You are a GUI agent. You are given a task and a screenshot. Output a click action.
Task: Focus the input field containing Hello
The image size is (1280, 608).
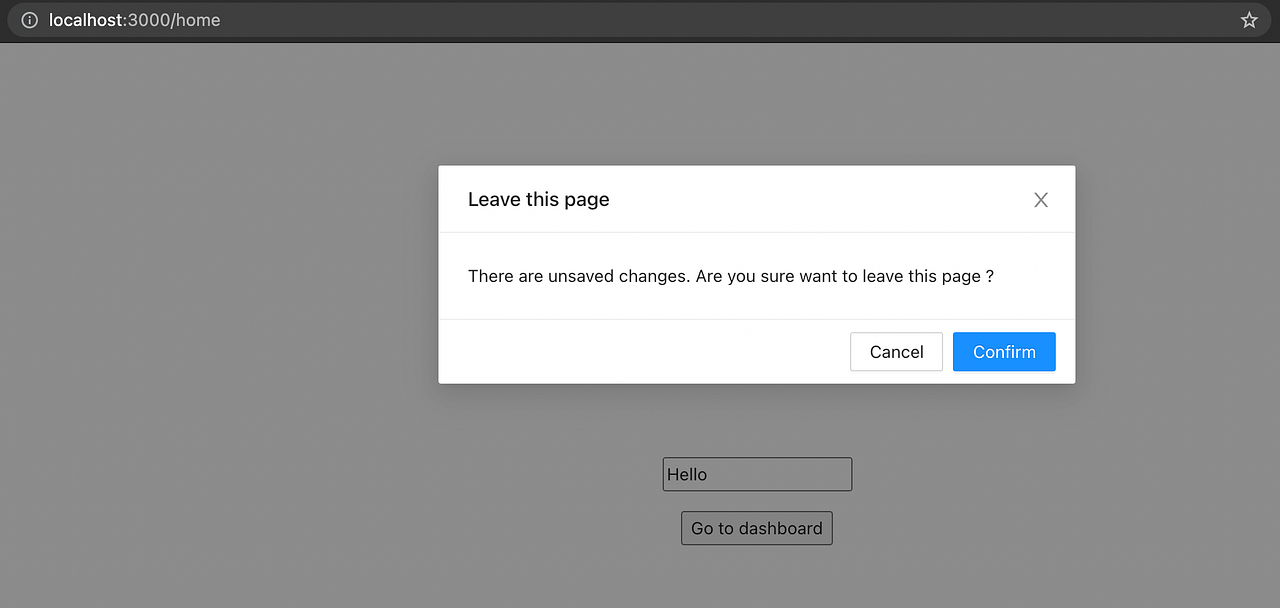(x=757, y=474)
